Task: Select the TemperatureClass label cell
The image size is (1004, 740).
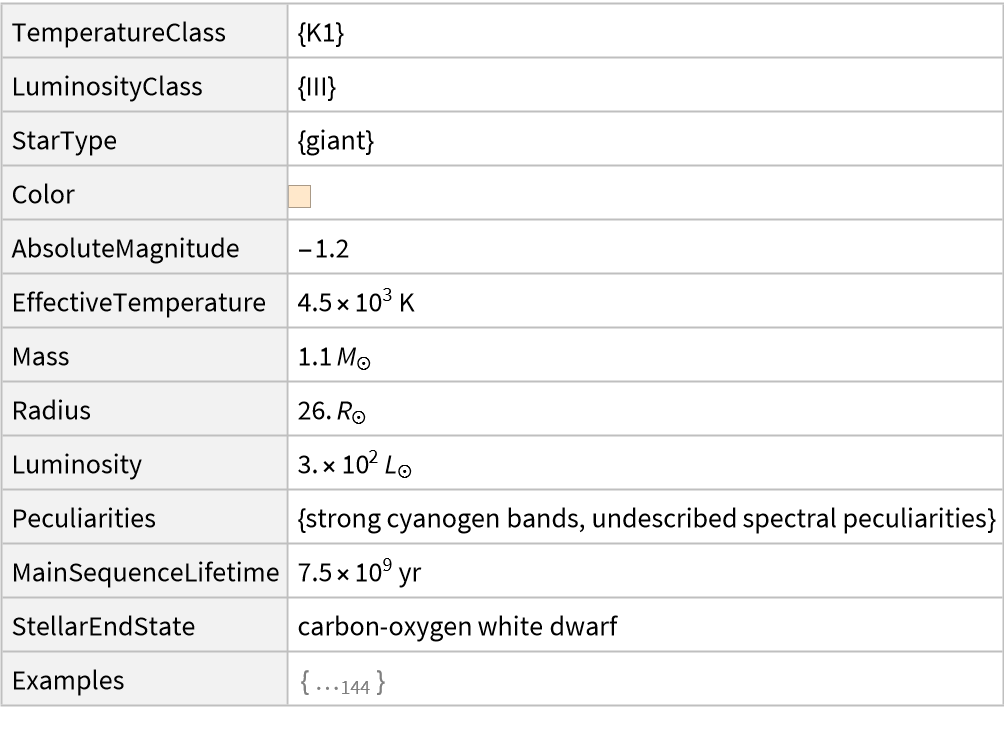Action: point(118,33)
